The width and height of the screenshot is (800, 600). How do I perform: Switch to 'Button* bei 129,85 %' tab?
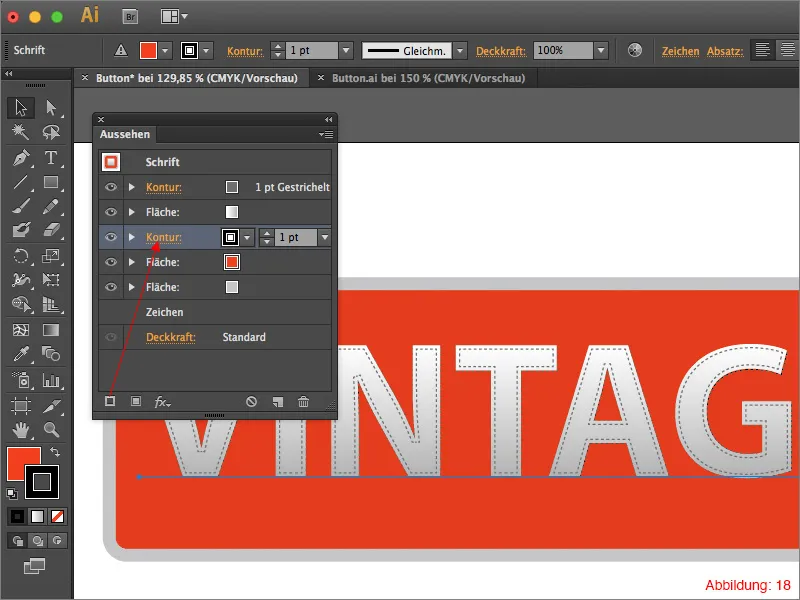pyautogui.click(x=196, y=78)
